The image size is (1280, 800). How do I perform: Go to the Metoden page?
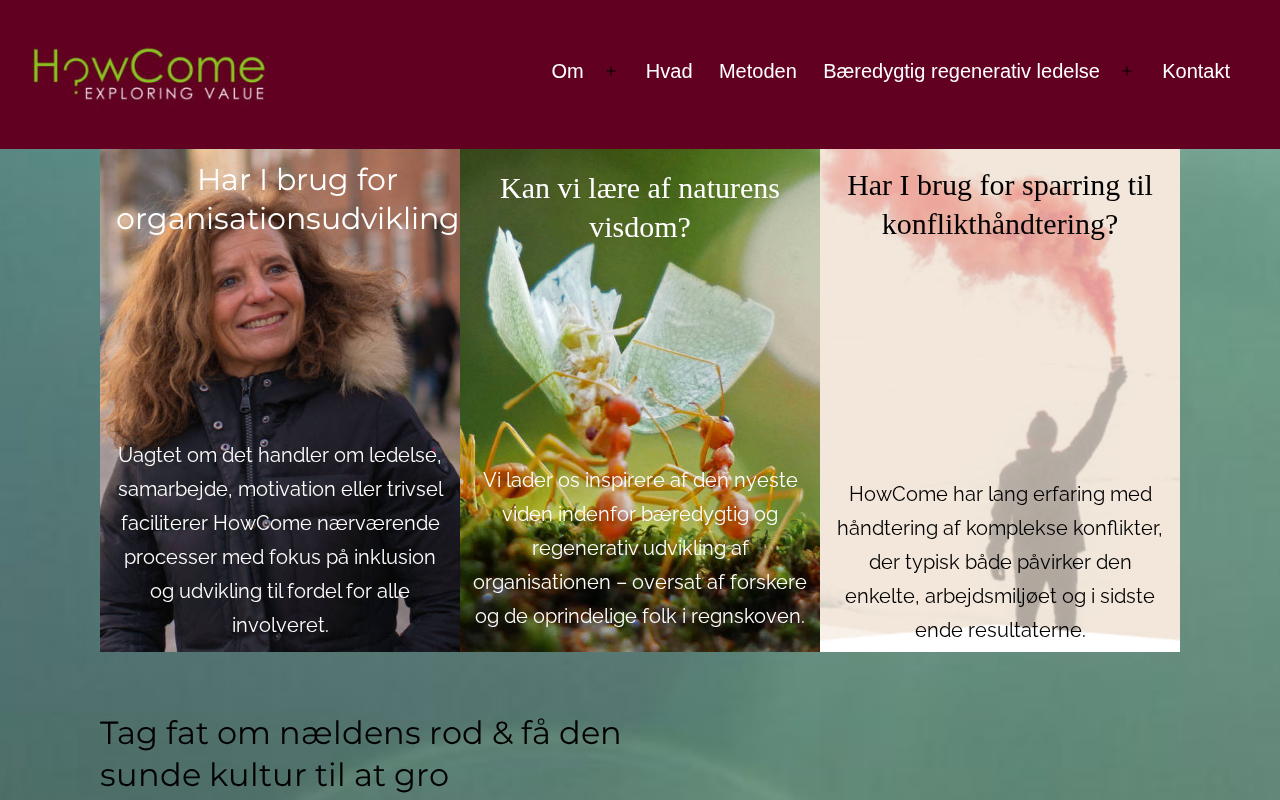coord(758,71)
